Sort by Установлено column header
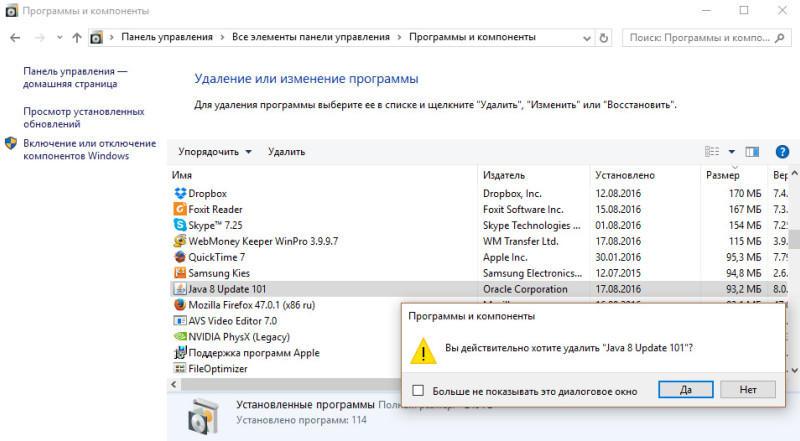The image size is (800, 441). (645, 175)
